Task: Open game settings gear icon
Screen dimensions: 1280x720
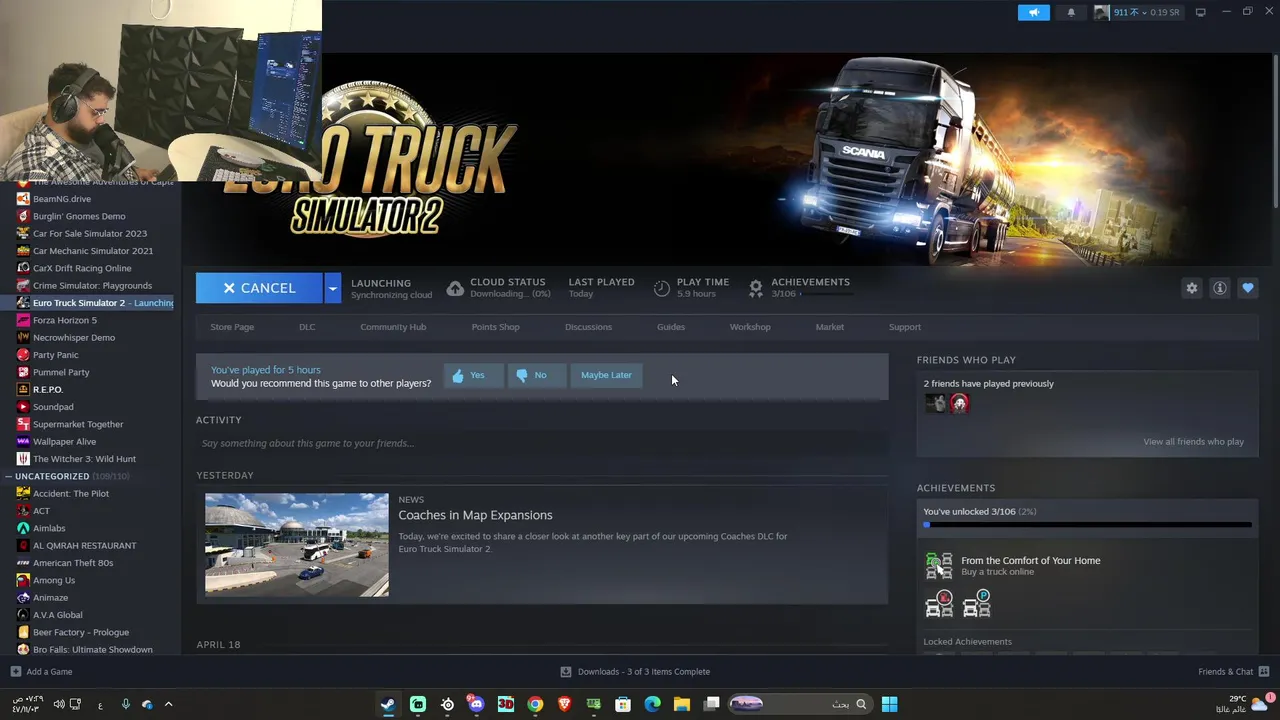Action: [1191, 288]
